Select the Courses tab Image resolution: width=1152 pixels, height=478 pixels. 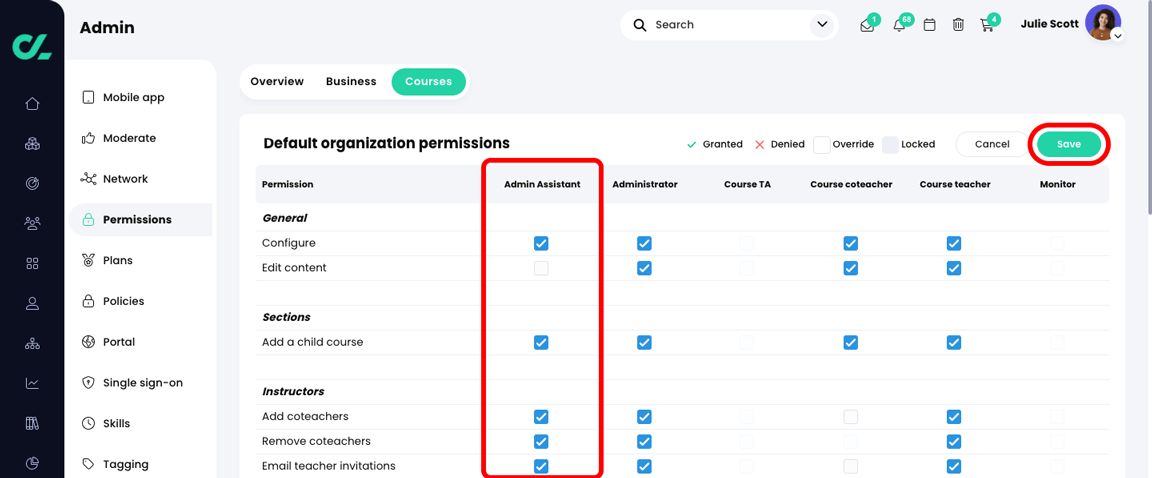pos(428,82)
